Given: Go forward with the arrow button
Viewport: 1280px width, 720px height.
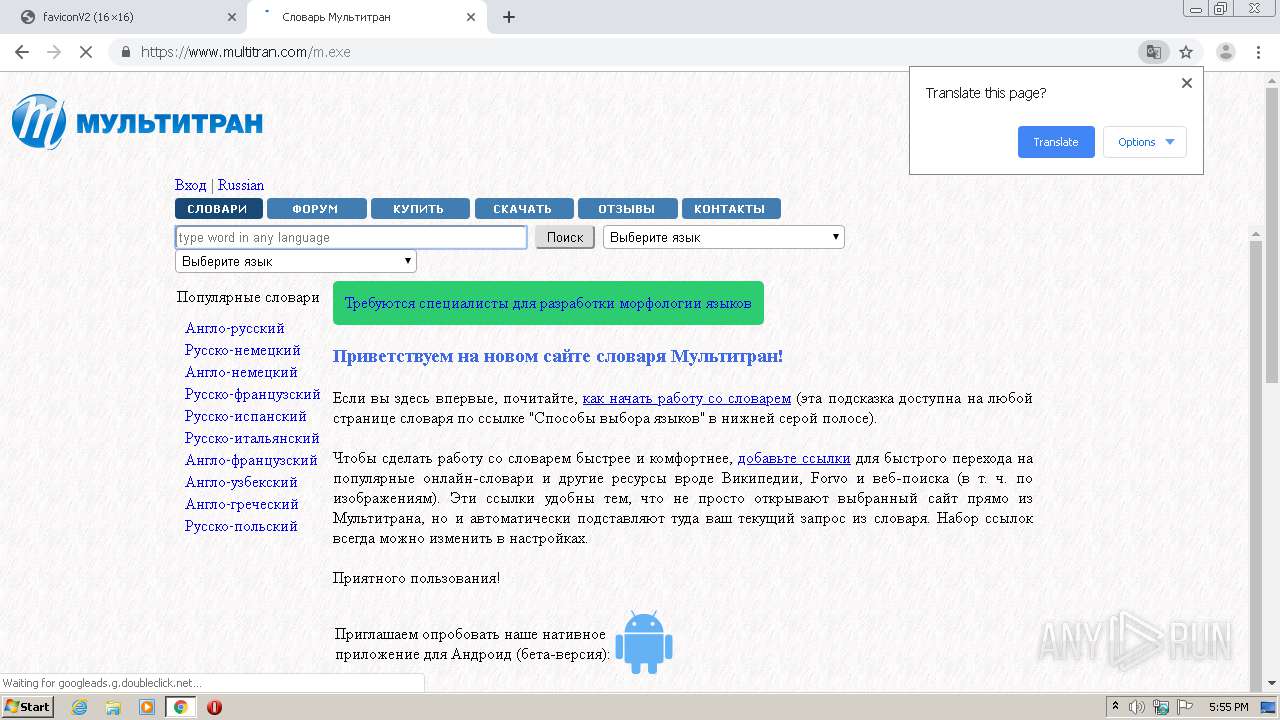Looking at the screenshot, I should (x=54, y=52).
